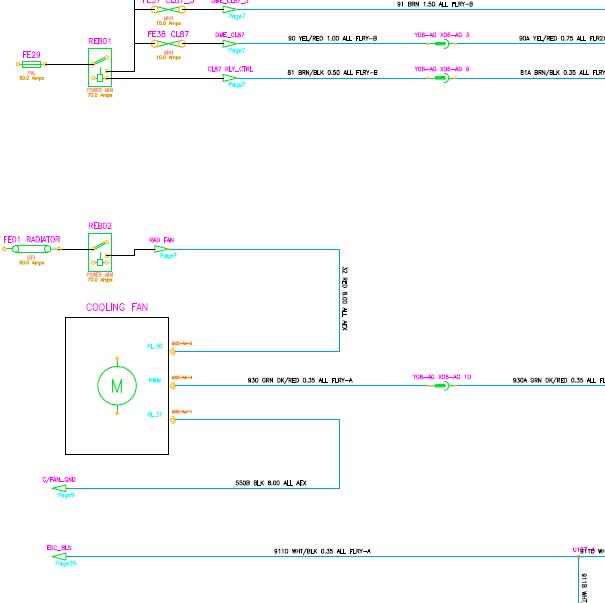The width and height of the screenshot is (605, 603).
Task: Select inline connector symbol on wire 81
Action: pos(441,78)
